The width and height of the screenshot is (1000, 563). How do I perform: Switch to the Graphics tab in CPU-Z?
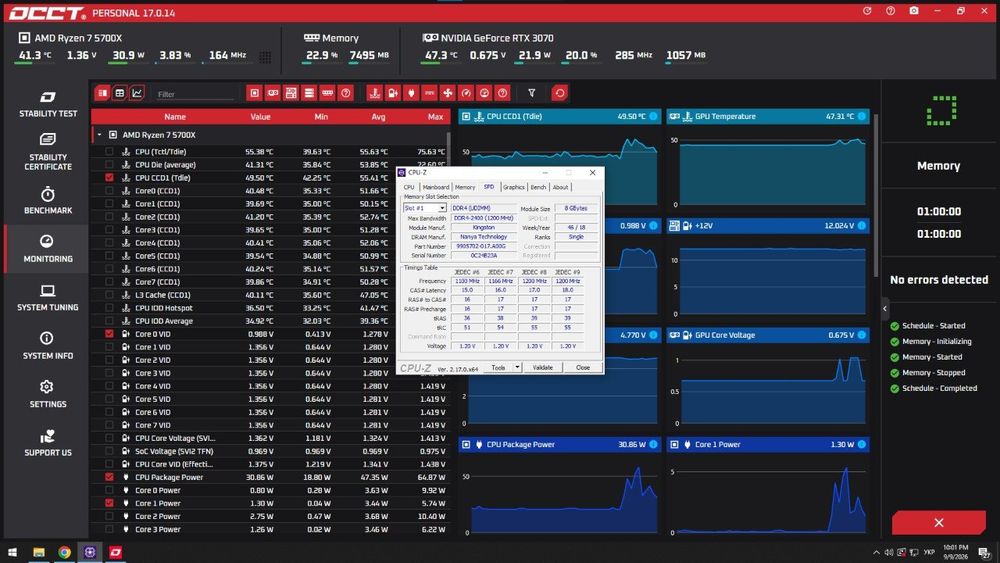pyautogui.click(x=513, y=187)
